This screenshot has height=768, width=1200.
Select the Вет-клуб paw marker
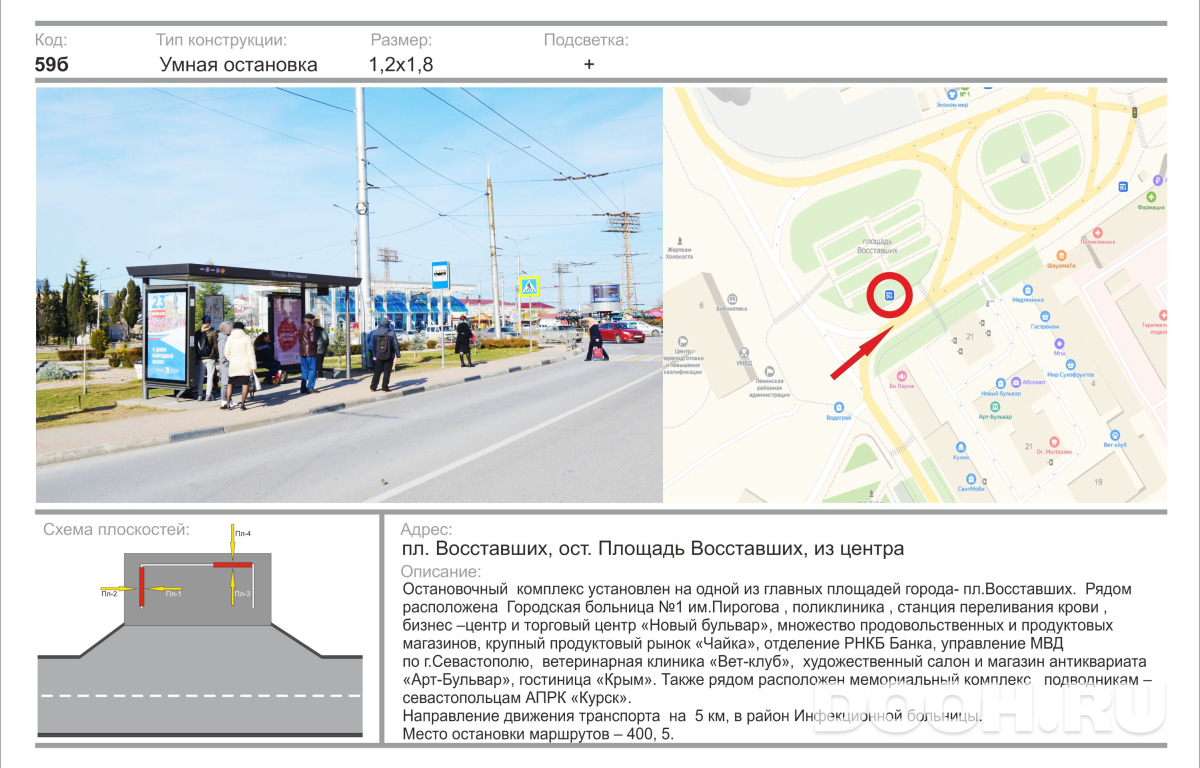pyautogui.click(x=1115, y=435)
